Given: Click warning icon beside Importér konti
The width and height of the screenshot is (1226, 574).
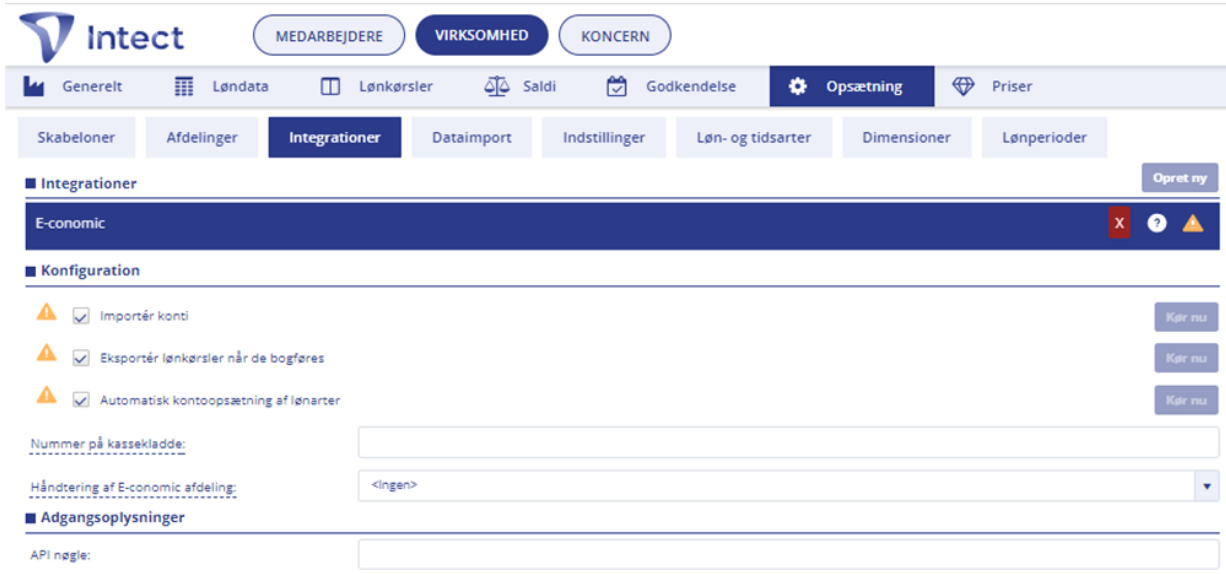Looking at the screenshot, I should click(46, 312).
